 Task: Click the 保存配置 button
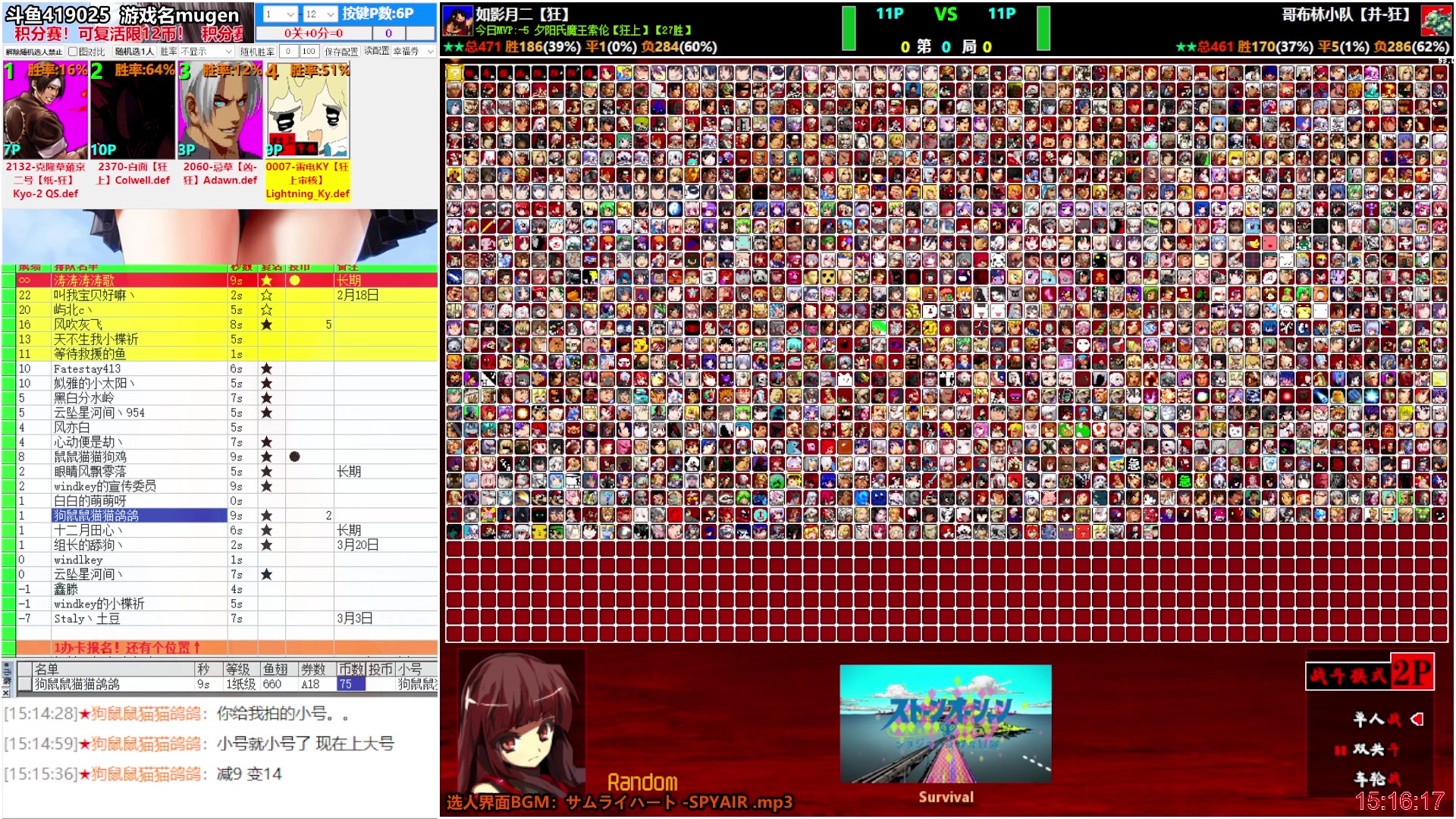pos(341,52)
